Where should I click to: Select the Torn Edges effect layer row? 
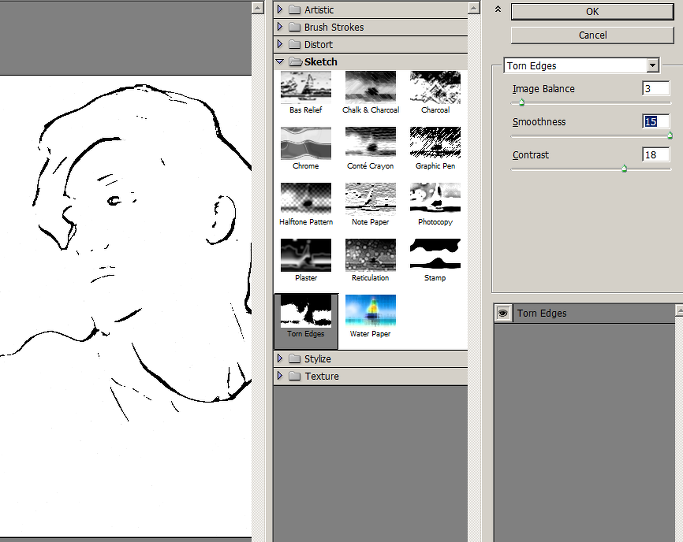click(584, 313)
